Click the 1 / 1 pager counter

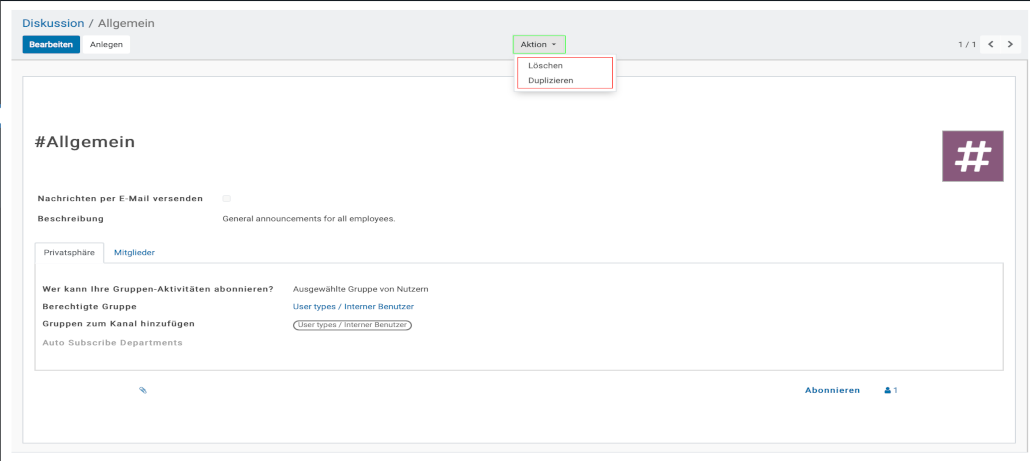[966, 44]
